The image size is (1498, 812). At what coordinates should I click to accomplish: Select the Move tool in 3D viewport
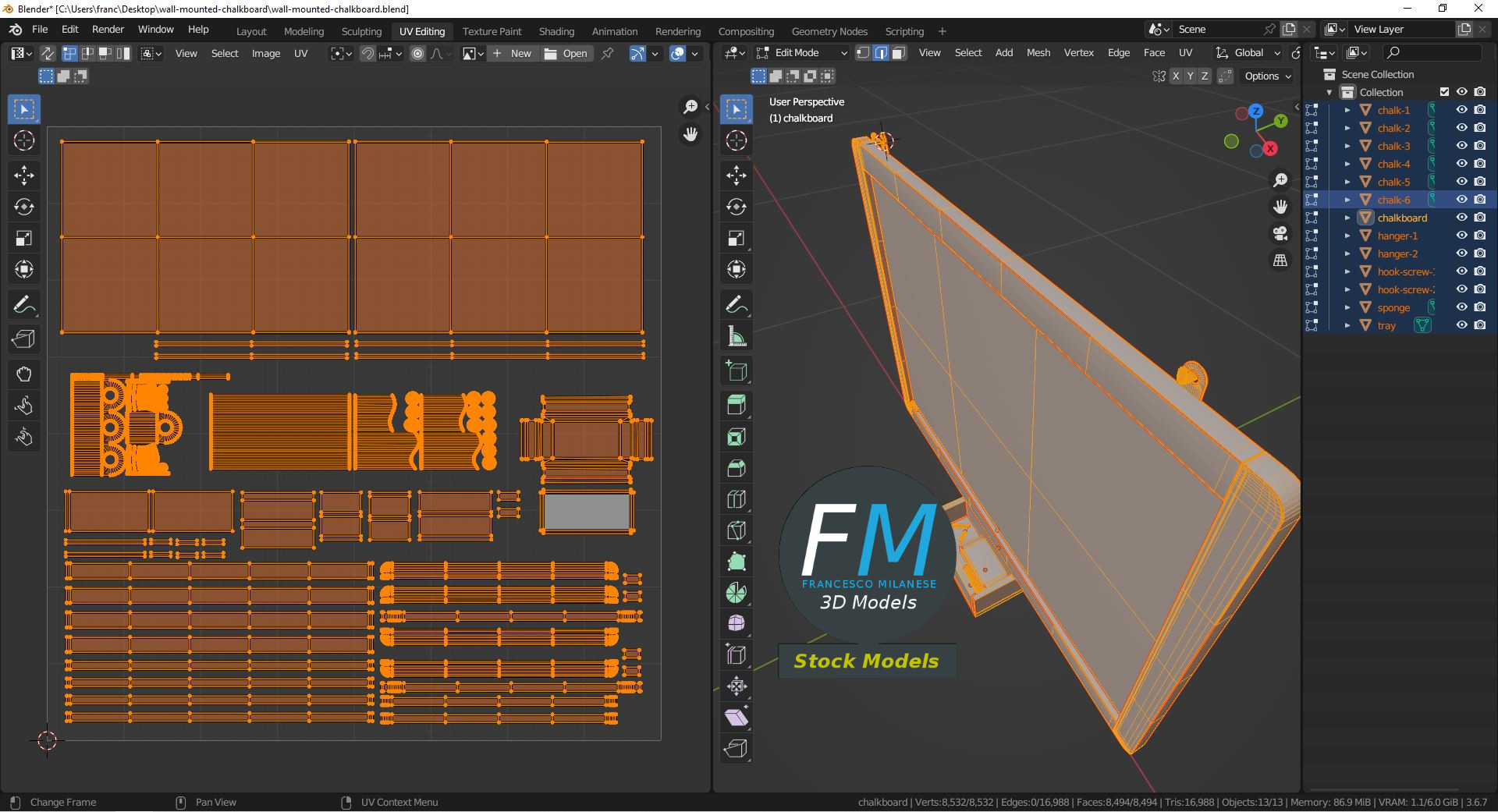coord(736,176)
